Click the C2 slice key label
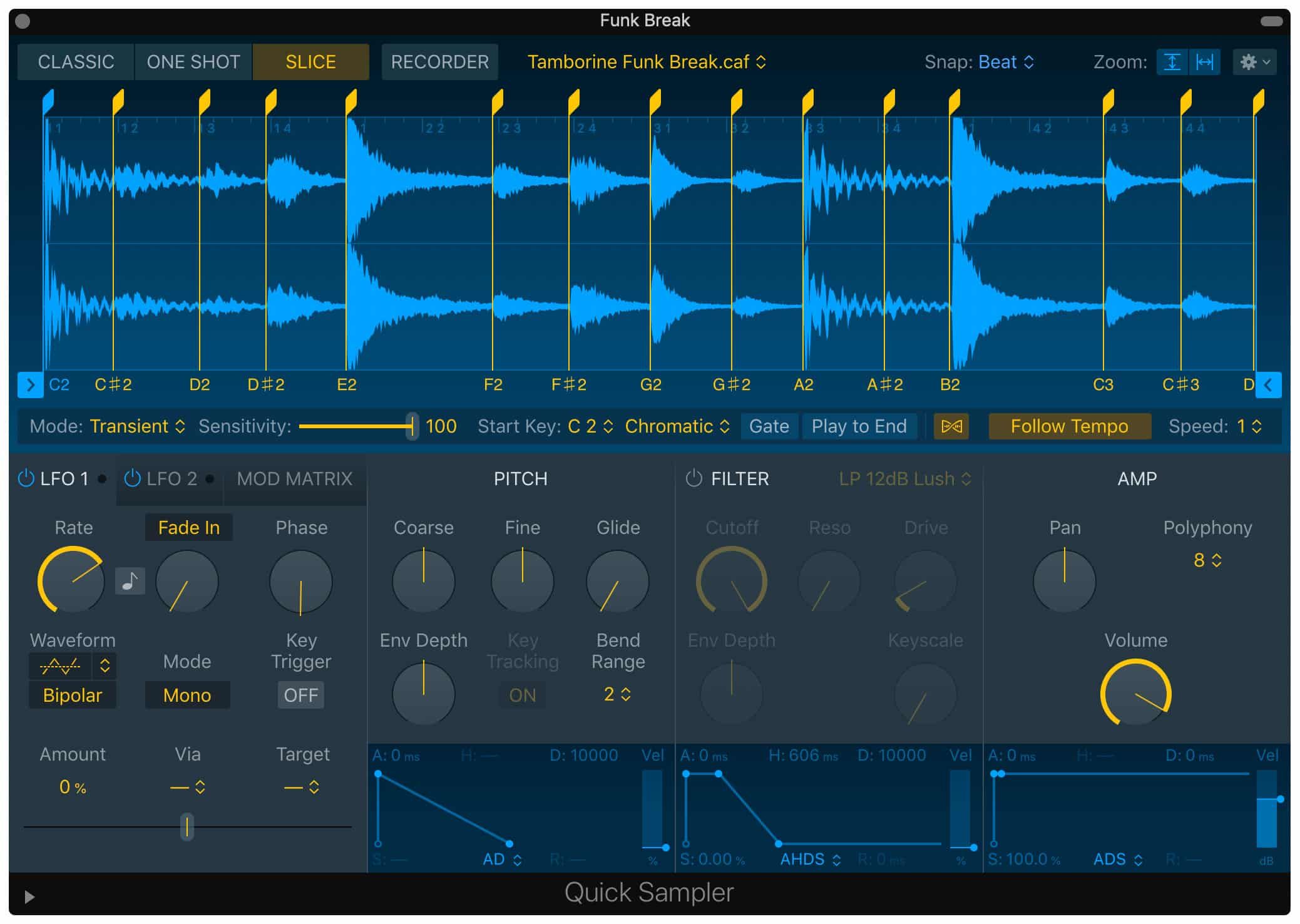Viewport: 1300px width, 924px height. click(59, 384)
